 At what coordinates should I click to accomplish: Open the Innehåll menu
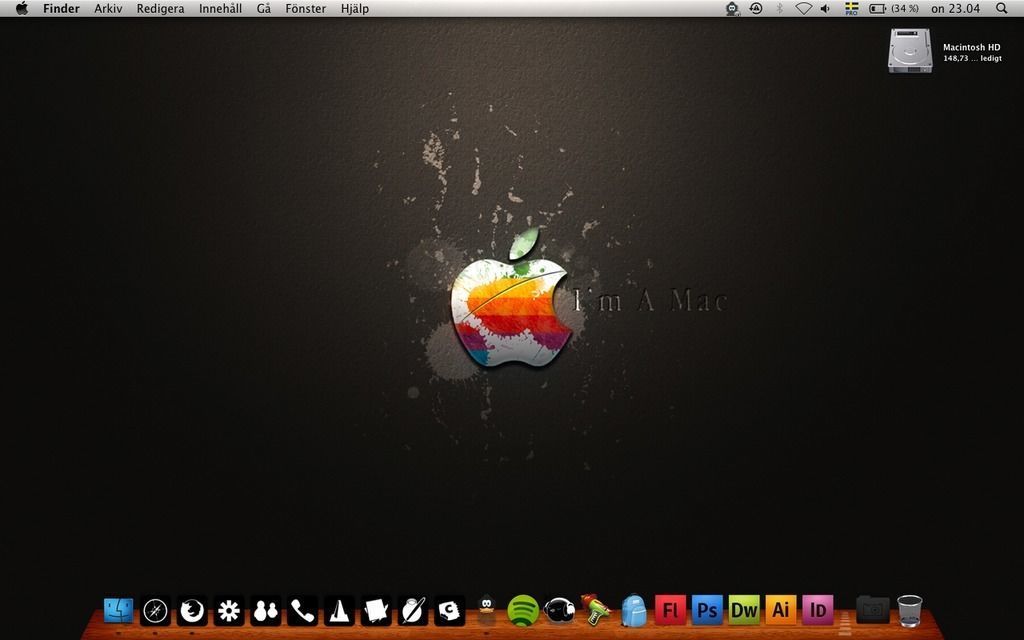(x=221, y=8)
